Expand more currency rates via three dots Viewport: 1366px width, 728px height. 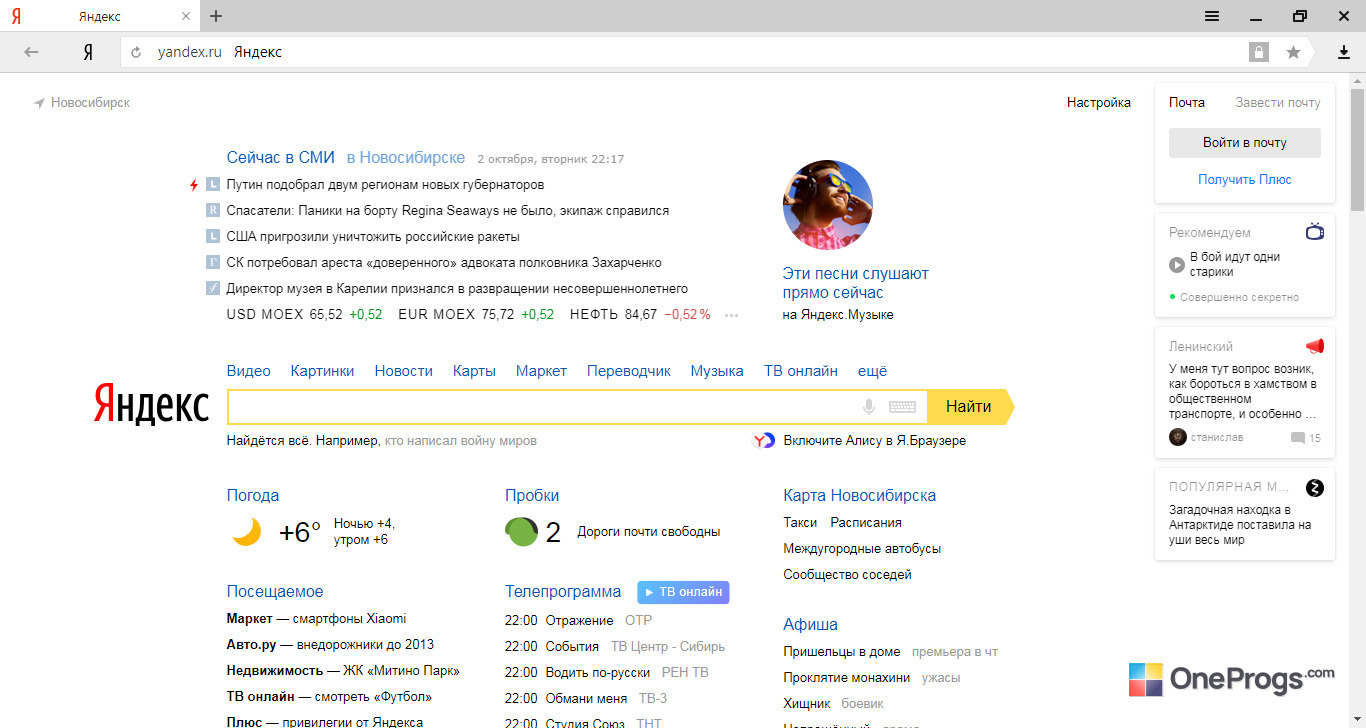(x=731, y=315)
